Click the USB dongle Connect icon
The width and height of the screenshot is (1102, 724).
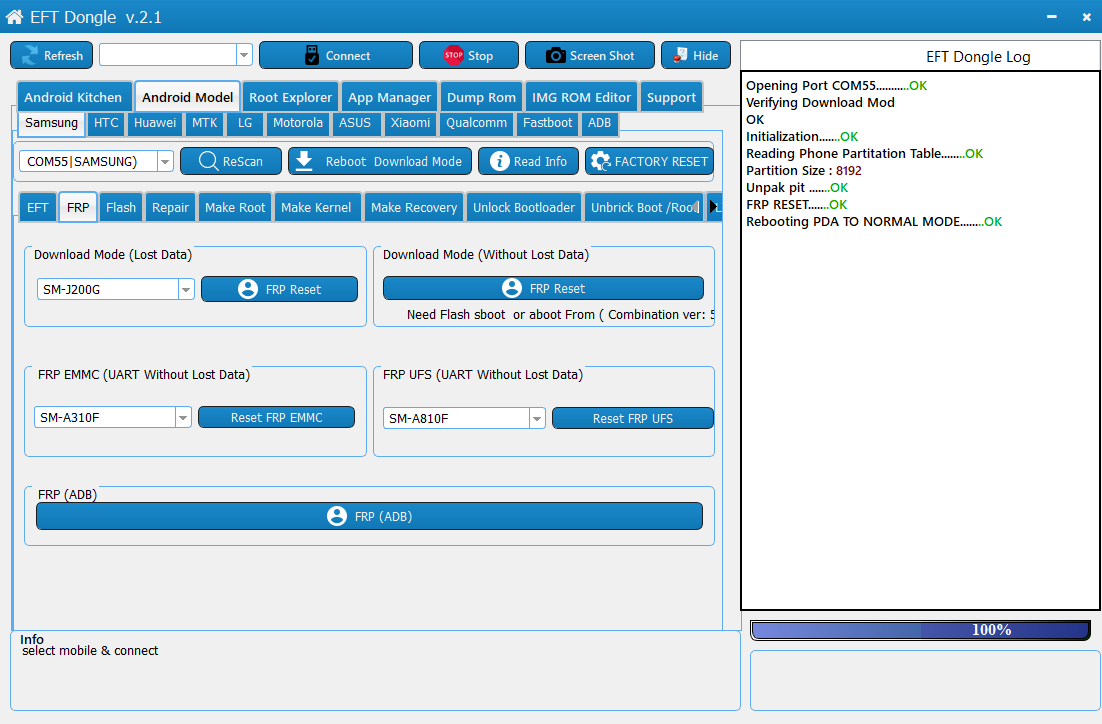point(312,56)
